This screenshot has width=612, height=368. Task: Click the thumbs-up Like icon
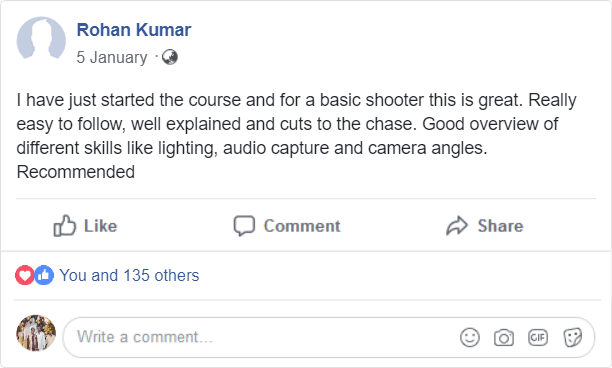[x=64, y=226]
